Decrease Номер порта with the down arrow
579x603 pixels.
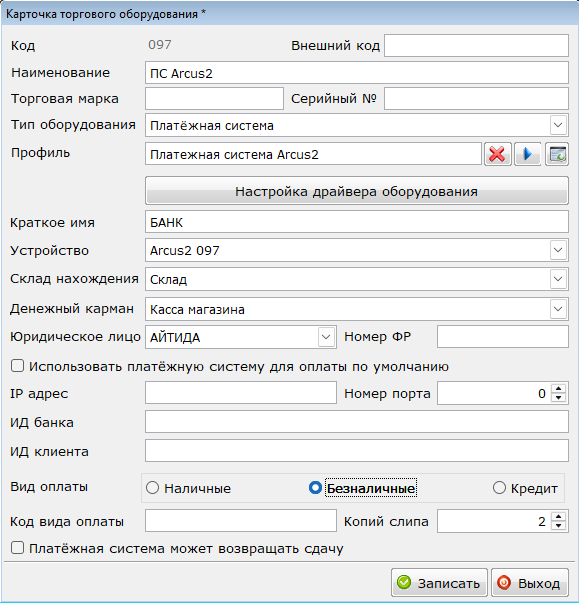pyautogui.click(x=559, y=398)
